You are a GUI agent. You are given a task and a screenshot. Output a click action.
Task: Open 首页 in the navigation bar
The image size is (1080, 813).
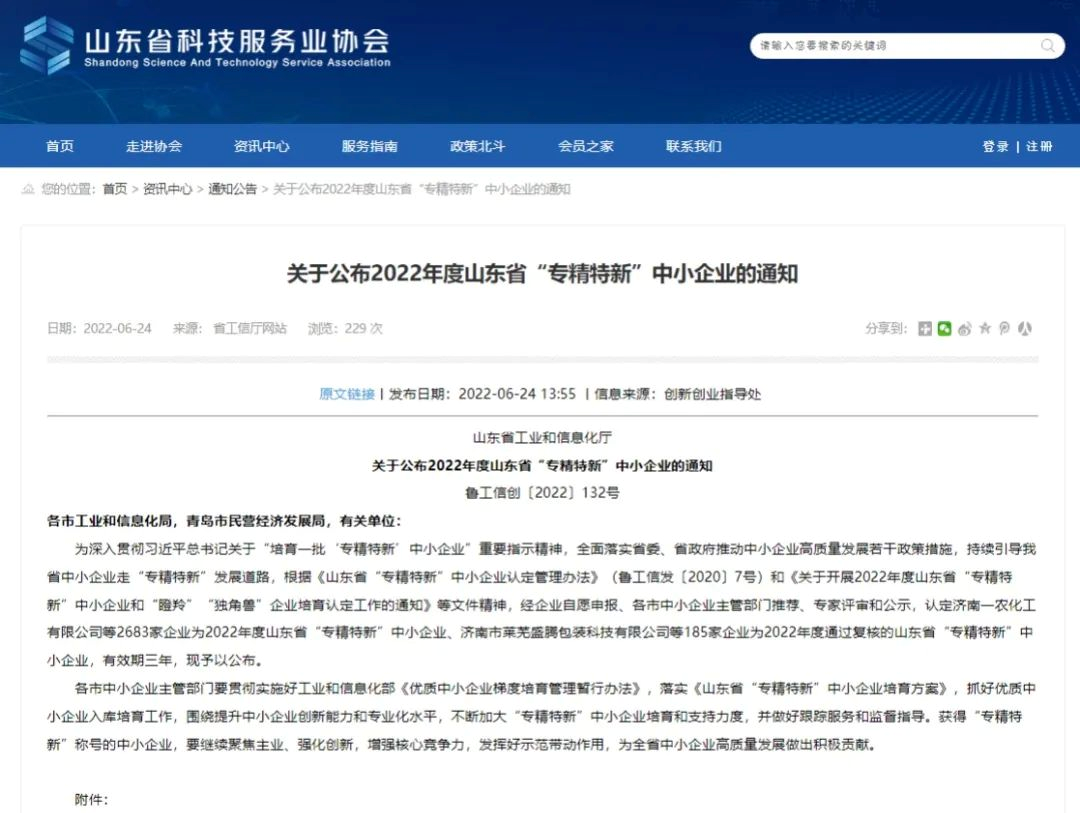[60, 146]
